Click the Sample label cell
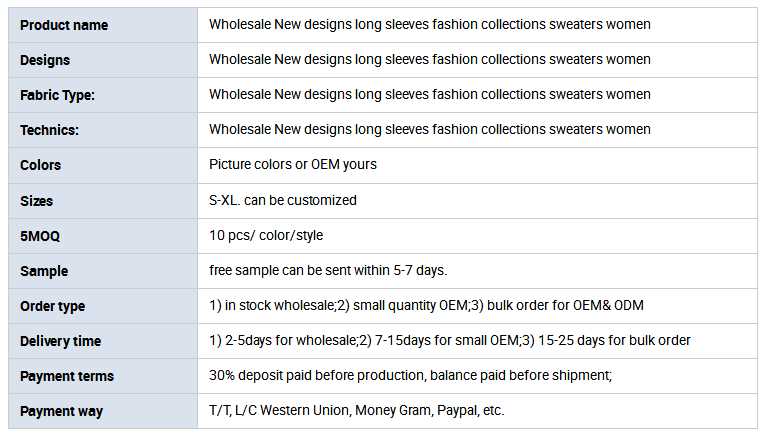 44,271
